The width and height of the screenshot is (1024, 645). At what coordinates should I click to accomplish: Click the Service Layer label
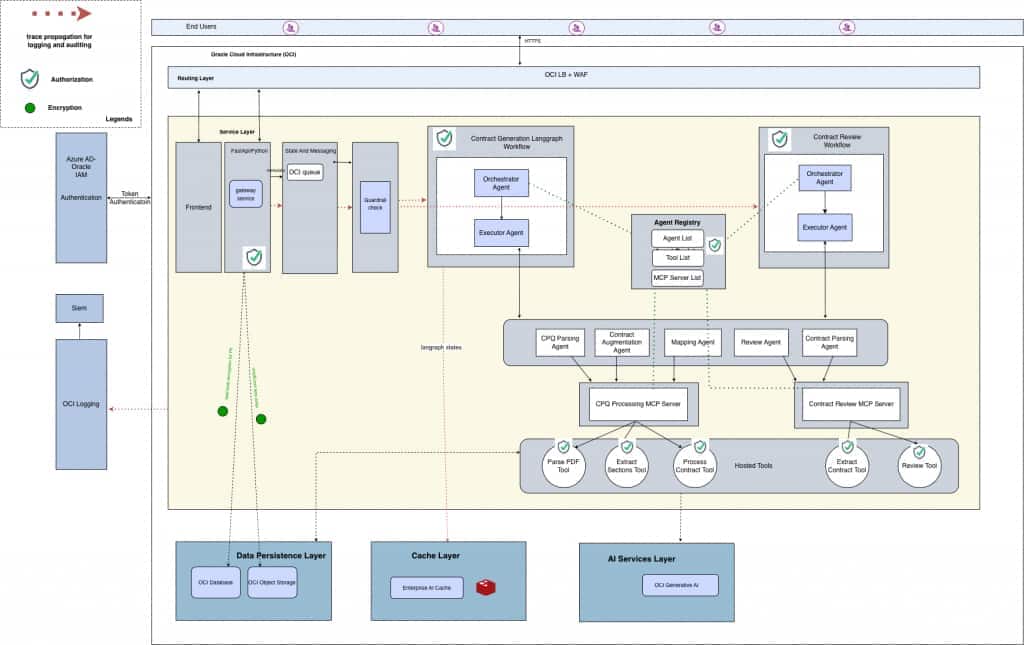coord(237,132)
